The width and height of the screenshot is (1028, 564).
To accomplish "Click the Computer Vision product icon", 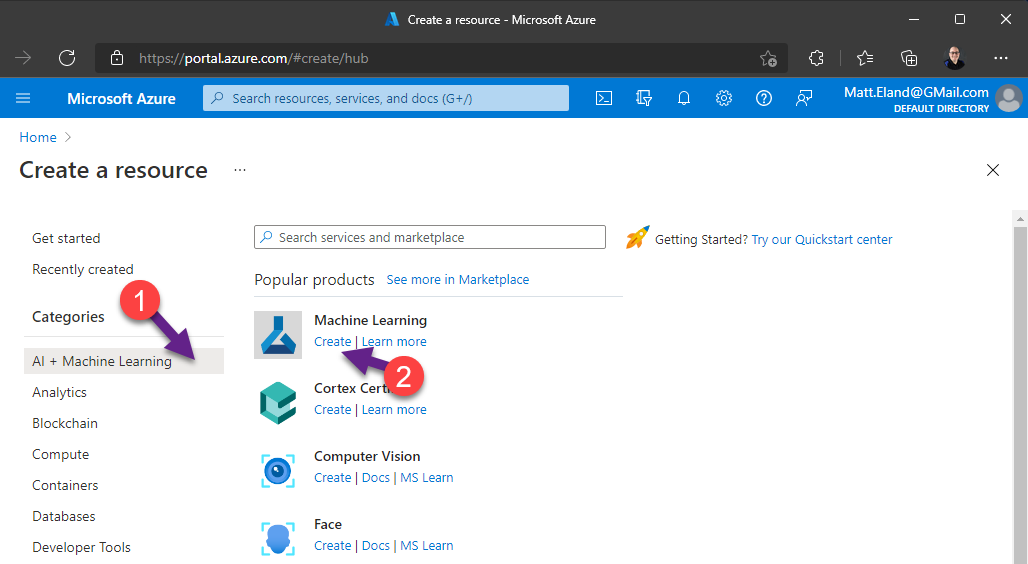I will (278, 471).
